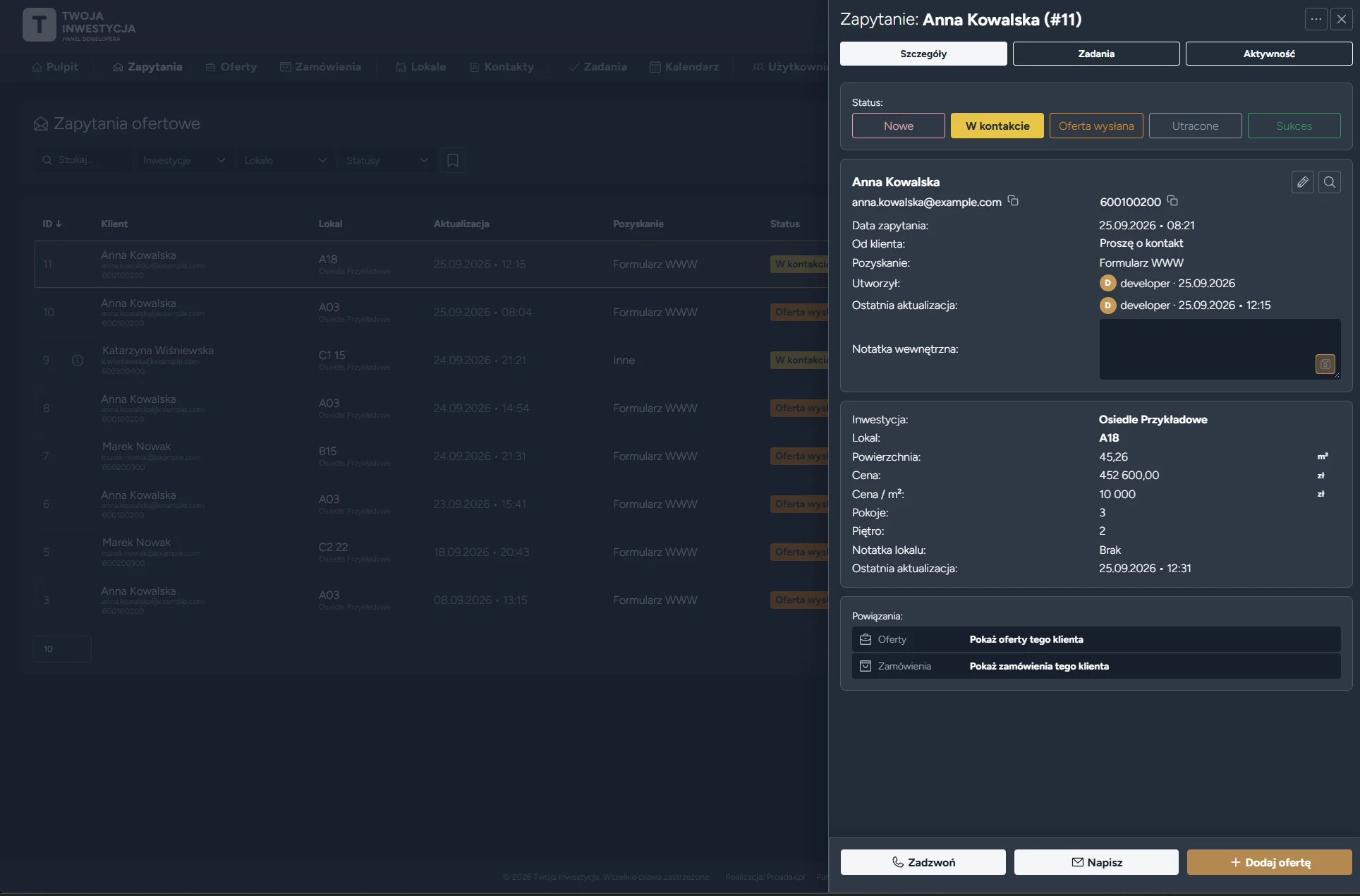Switch to the Szczegóły tab

click(x=923, y=54)
